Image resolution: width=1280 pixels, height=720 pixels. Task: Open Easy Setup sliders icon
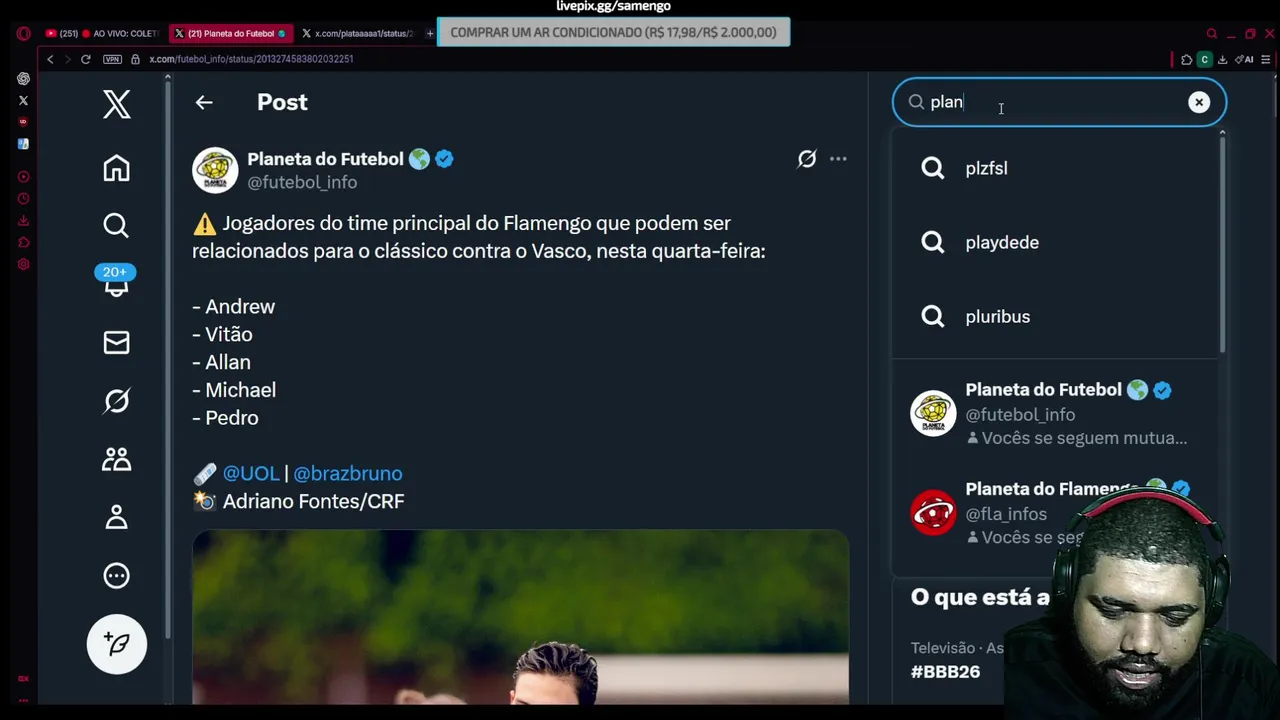(x=1265, y=60)
